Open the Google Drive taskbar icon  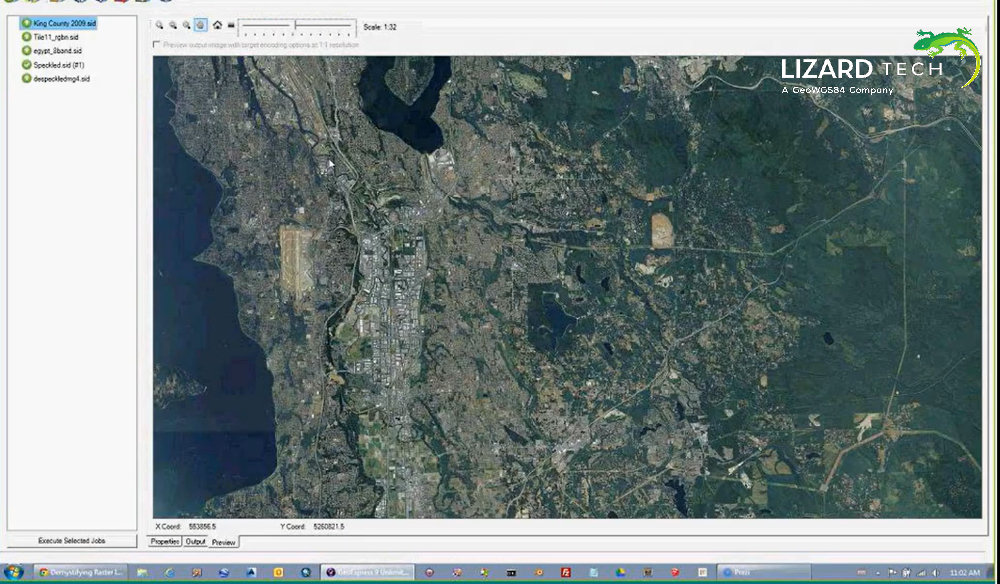(621, 573)
